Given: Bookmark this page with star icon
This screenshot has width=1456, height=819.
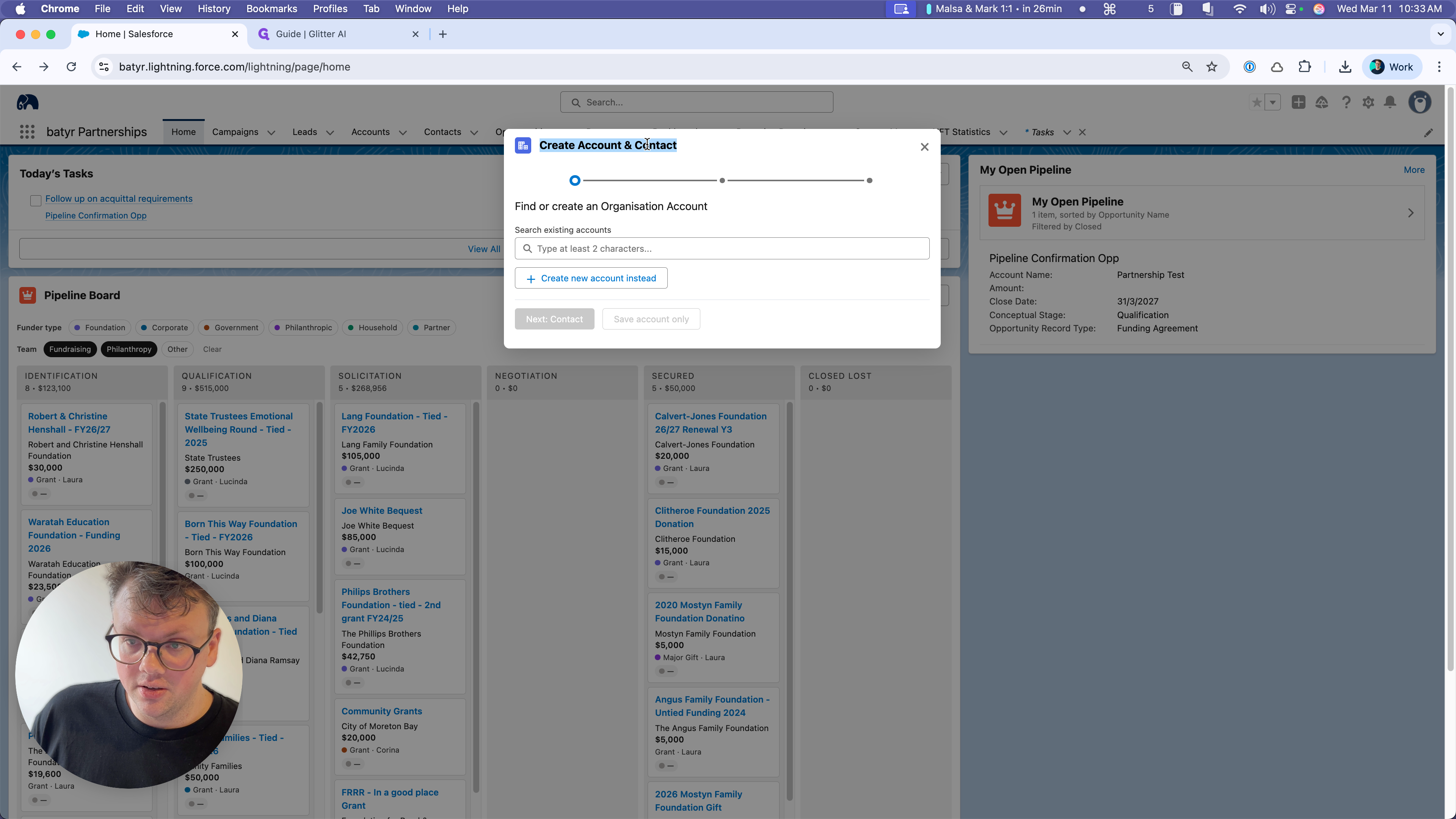Looking at the screenshot, I should click(x=1211, y=67).
